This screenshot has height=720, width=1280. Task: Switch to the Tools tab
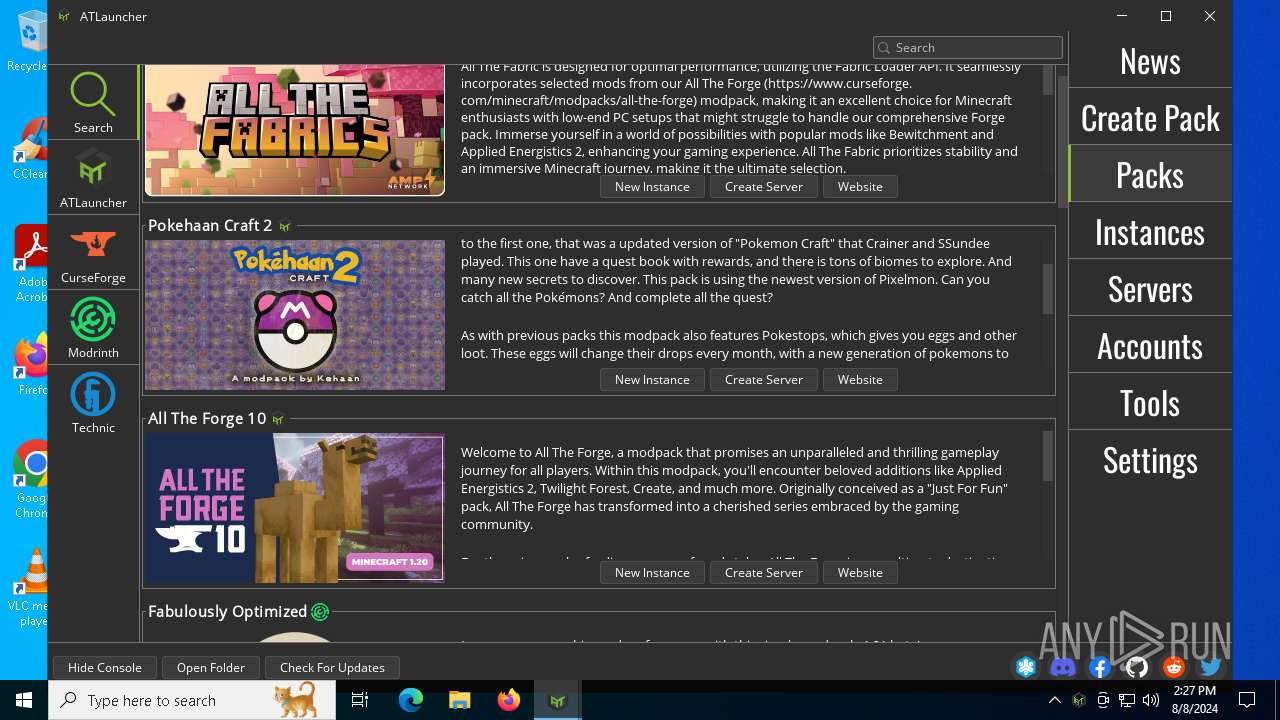click(1150, 402)
